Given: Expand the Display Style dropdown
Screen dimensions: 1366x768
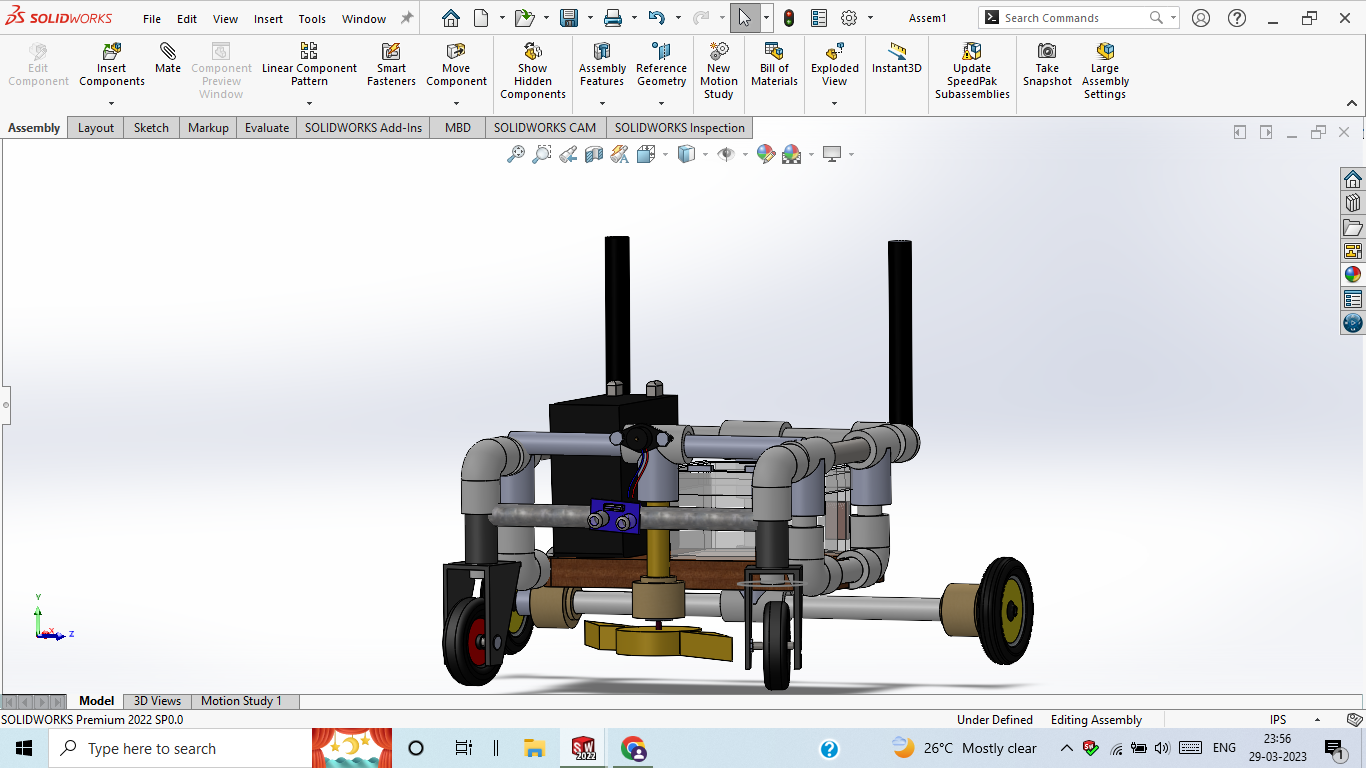Looking at the screenshot, I should tap(704, 154).
